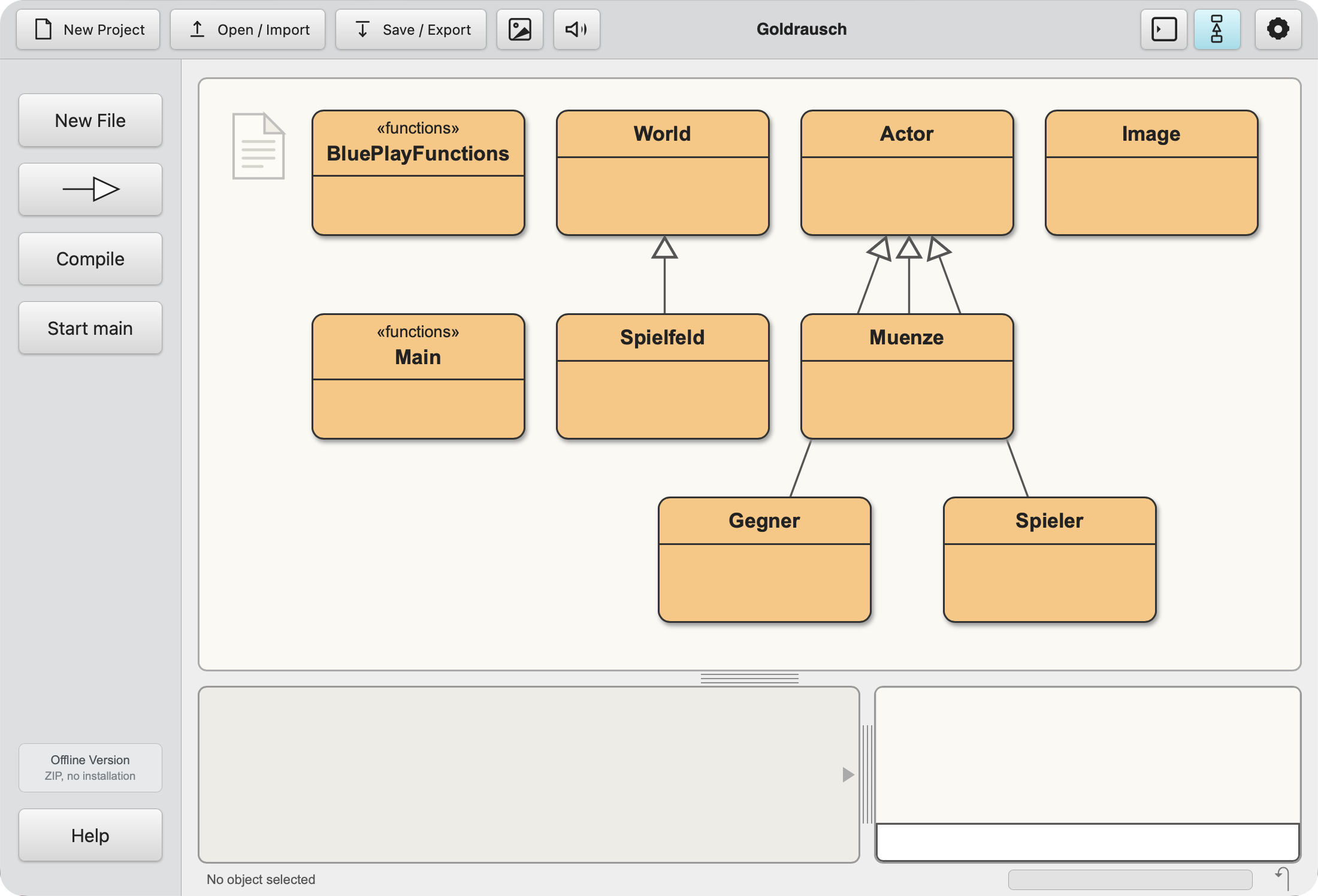Click the Help button
This screenshot has width=1318, height=896.
coord(90,836)
